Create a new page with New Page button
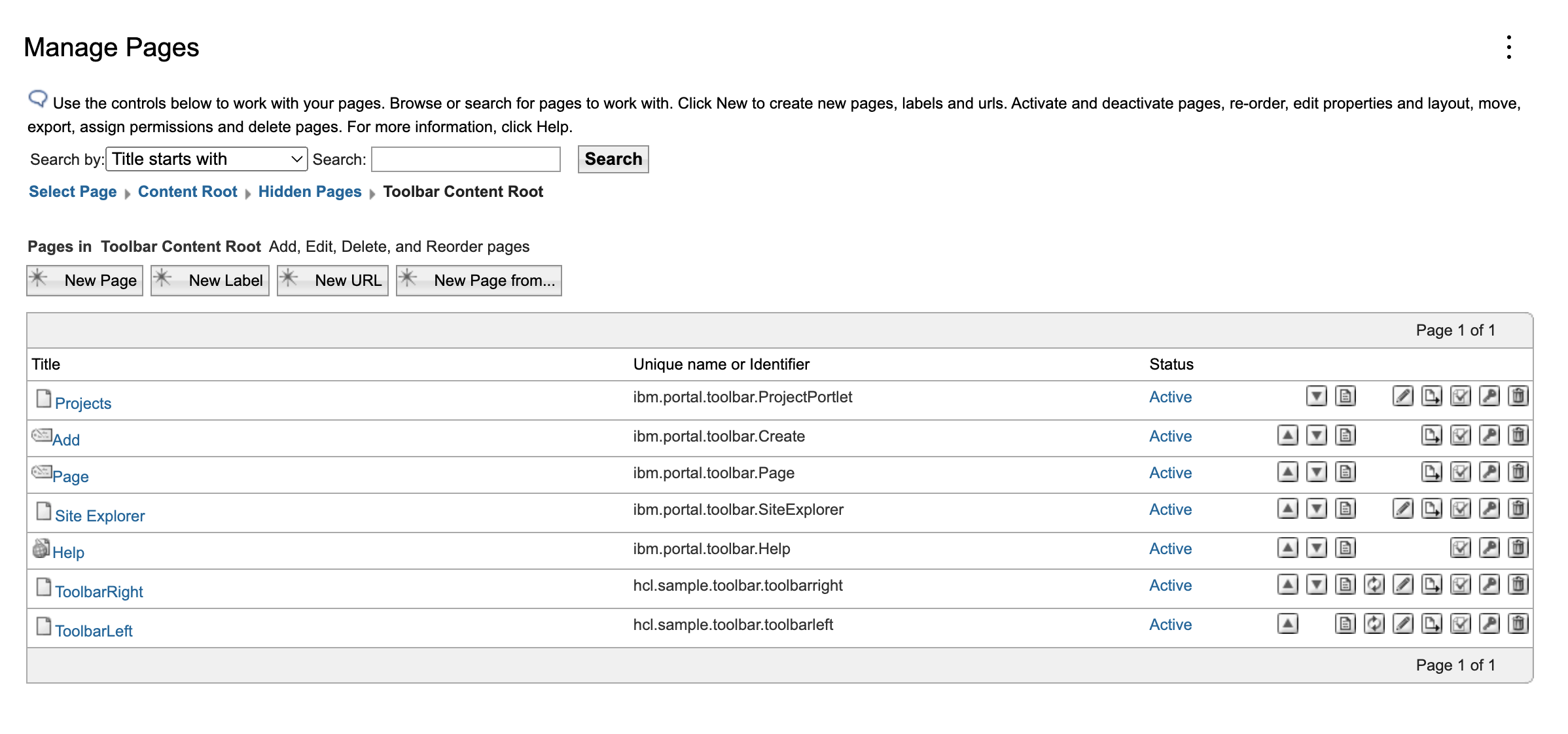The image size is (1568, 734). point(84,280)
